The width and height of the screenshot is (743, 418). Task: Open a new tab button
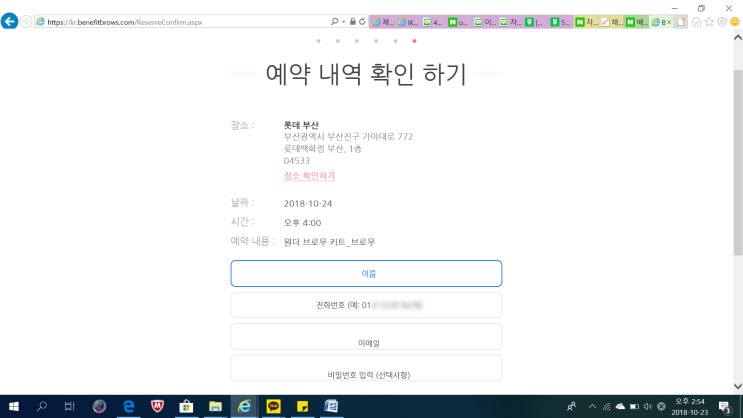tap(681, 22)
